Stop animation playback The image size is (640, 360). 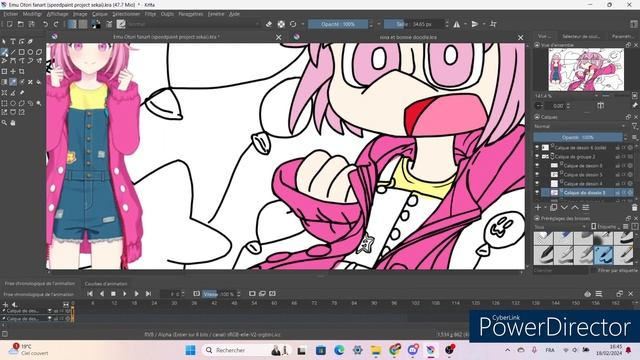[x=113, y=293]
